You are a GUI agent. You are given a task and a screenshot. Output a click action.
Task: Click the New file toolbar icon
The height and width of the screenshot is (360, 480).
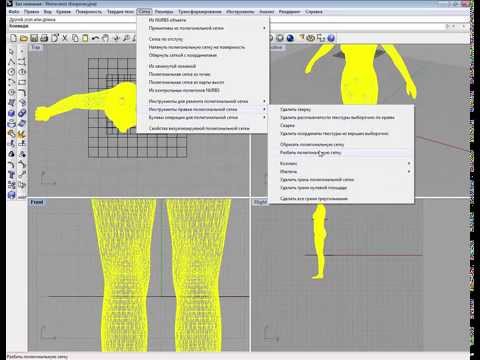point(13,38)
